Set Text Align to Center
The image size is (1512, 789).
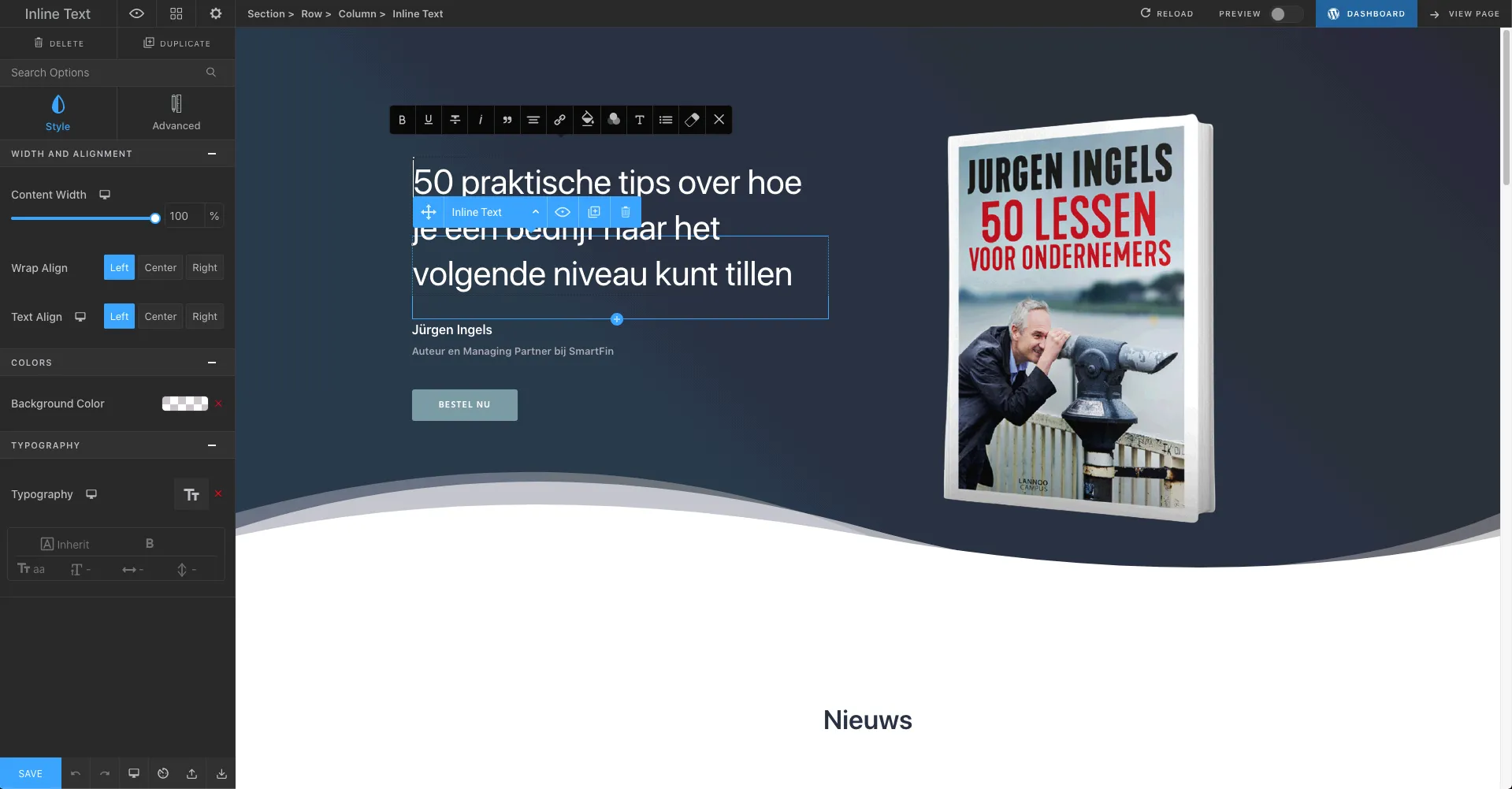[x=161, y=317]
